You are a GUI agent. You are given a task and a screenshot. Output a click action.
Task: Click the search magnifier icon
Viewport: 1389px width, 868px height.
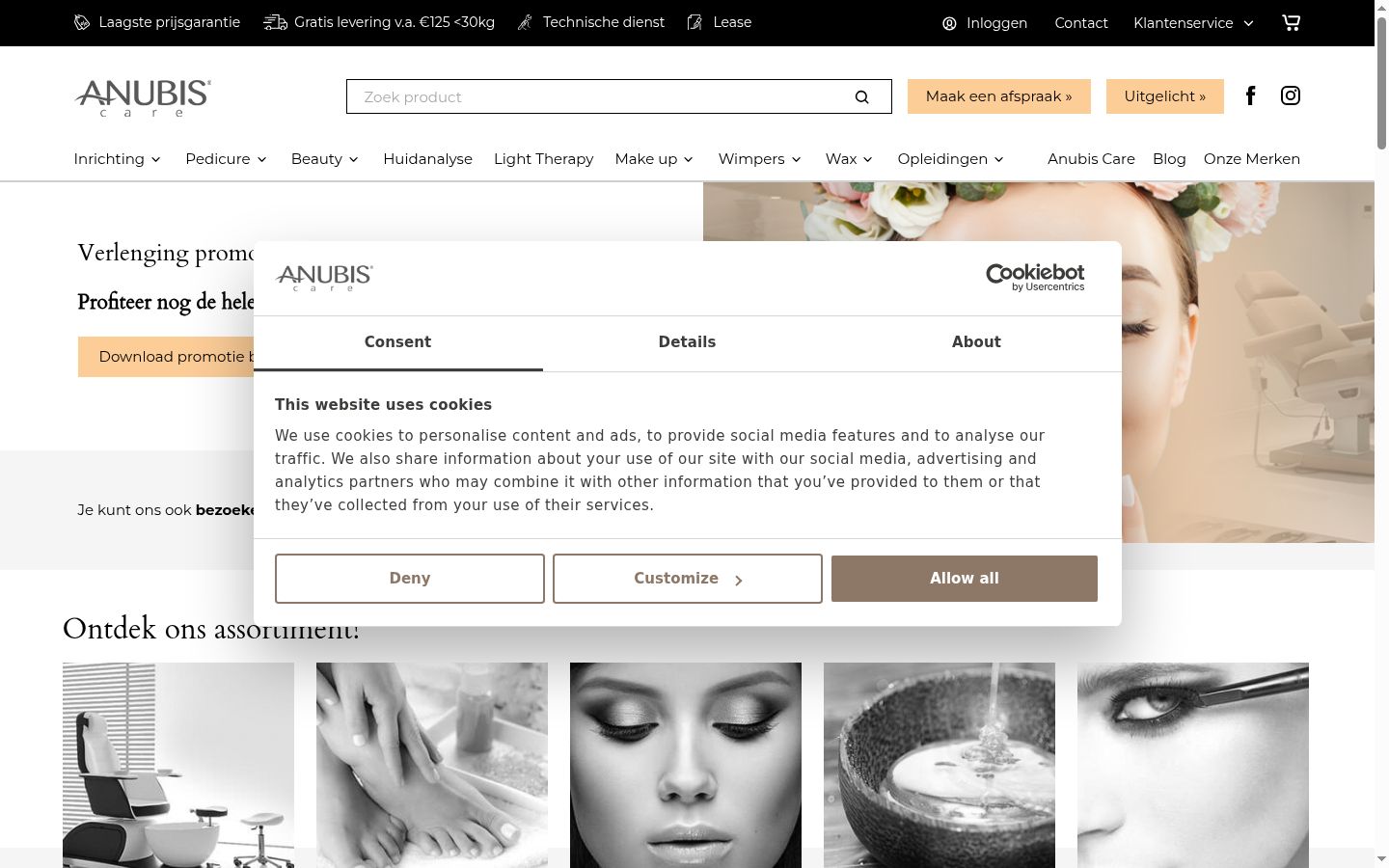[861, 96]
